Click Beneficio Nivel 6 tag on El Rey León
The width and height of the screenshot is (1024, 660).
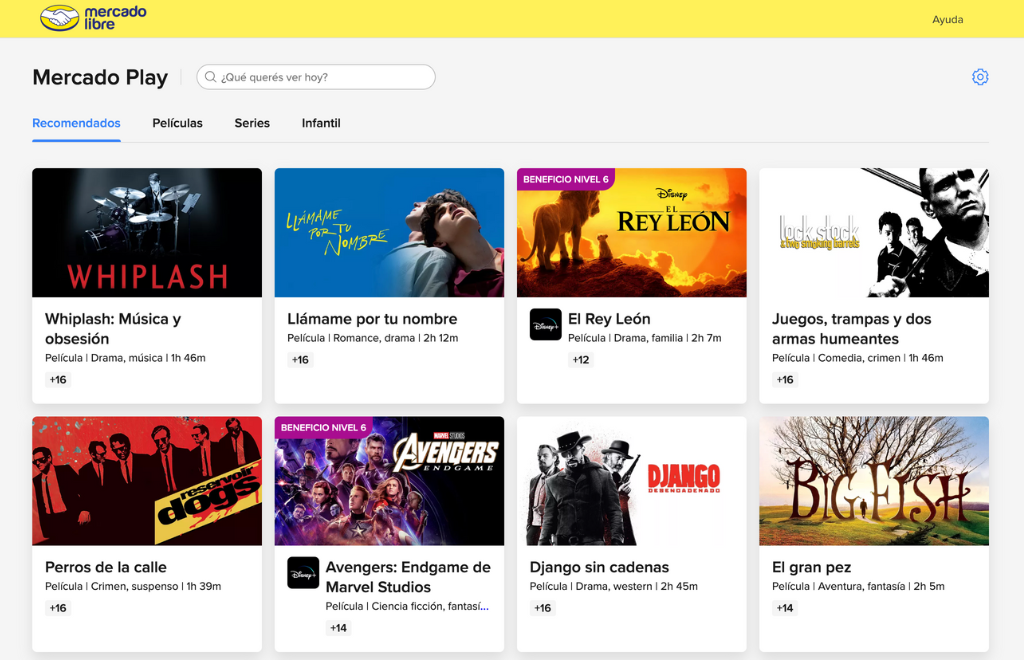point(566,179)
